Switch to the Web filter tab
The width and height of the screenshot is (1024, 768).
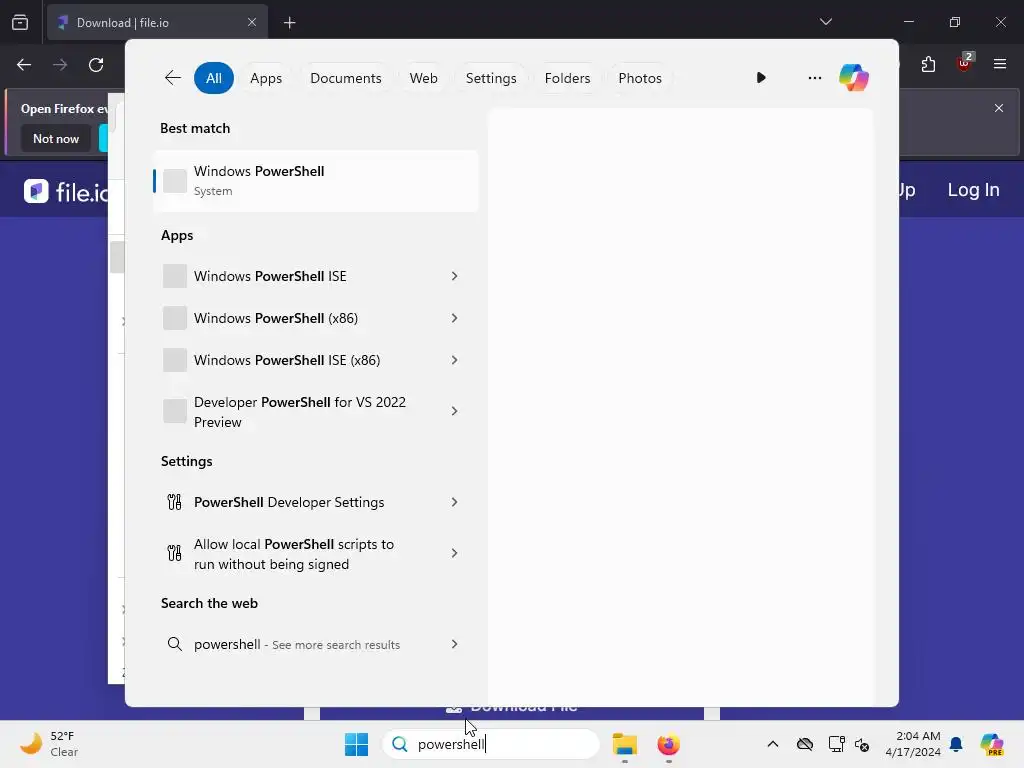tap(423, 78)
